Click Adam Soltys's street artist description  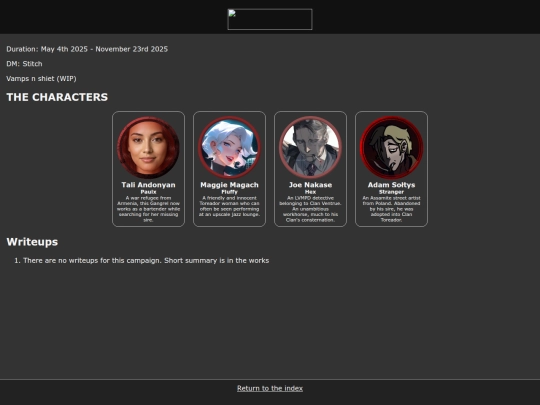(392, 209)
